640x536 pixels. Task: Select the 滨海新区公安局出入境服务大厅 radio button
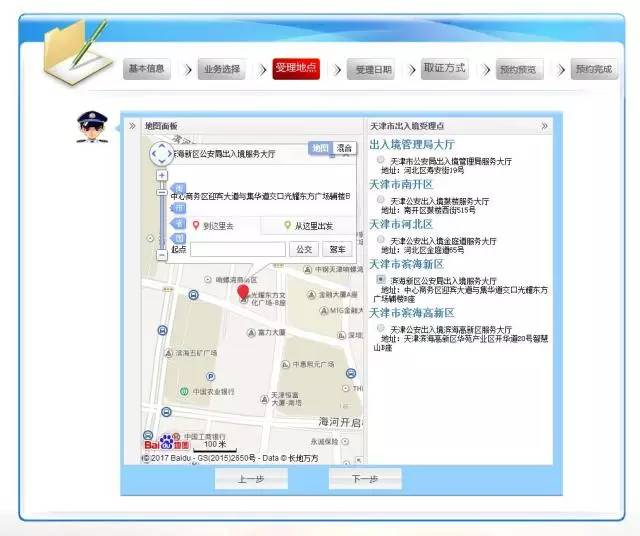click(x=380, y=279)
